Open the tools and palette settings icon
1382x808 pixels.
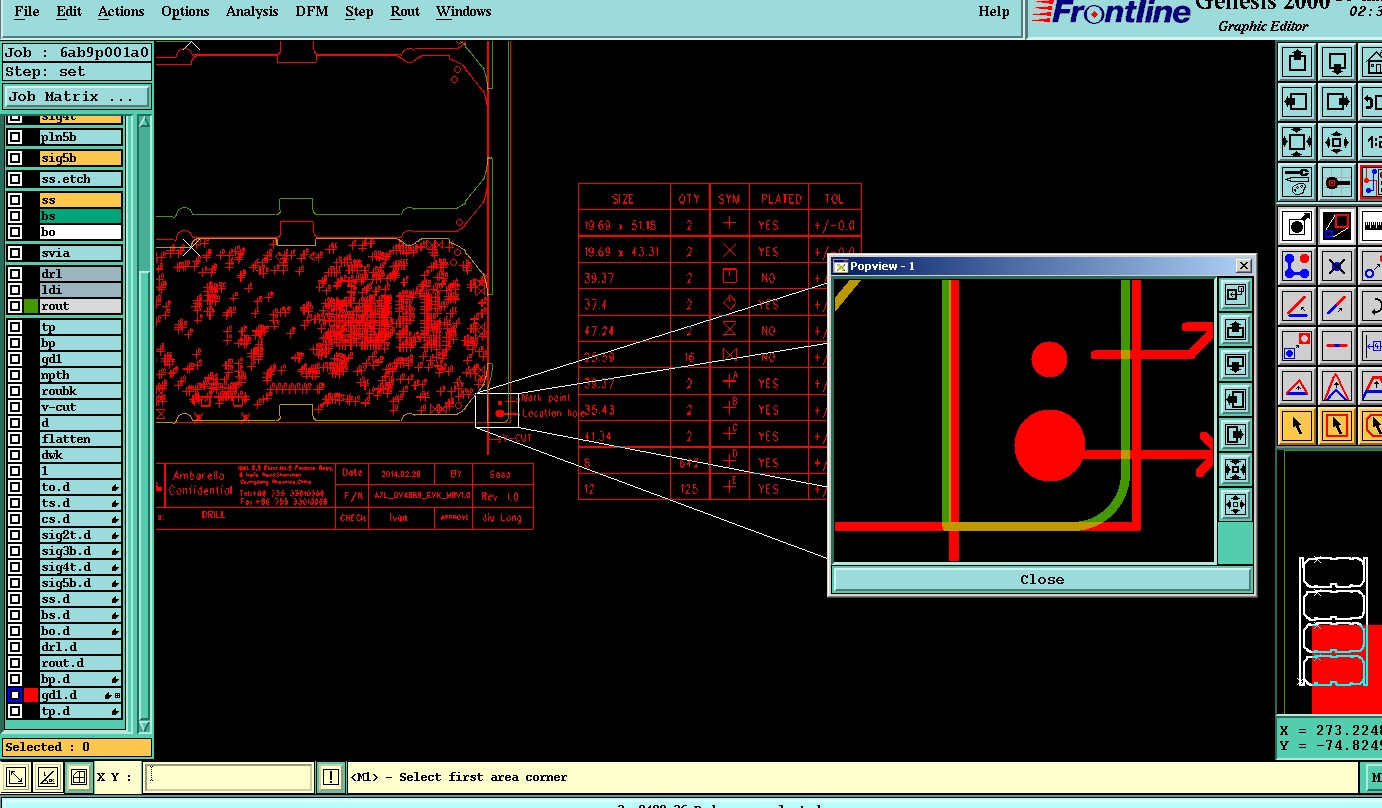tap(1297, 182)
